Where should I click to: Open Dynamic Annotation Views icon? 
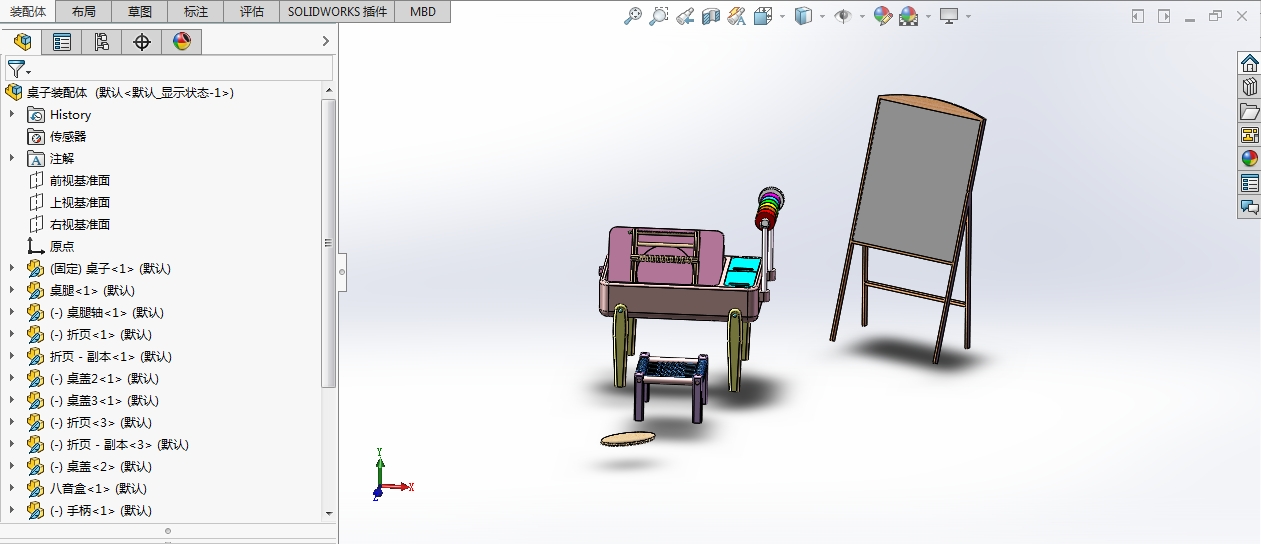point(737,16)
